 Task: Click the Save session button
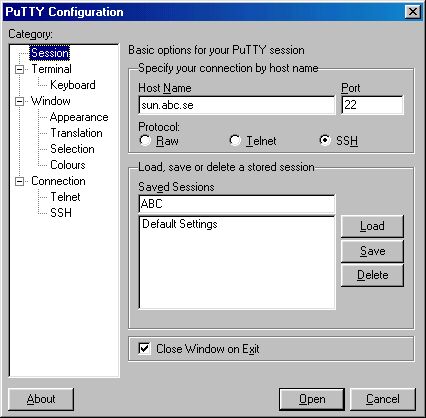372,251
